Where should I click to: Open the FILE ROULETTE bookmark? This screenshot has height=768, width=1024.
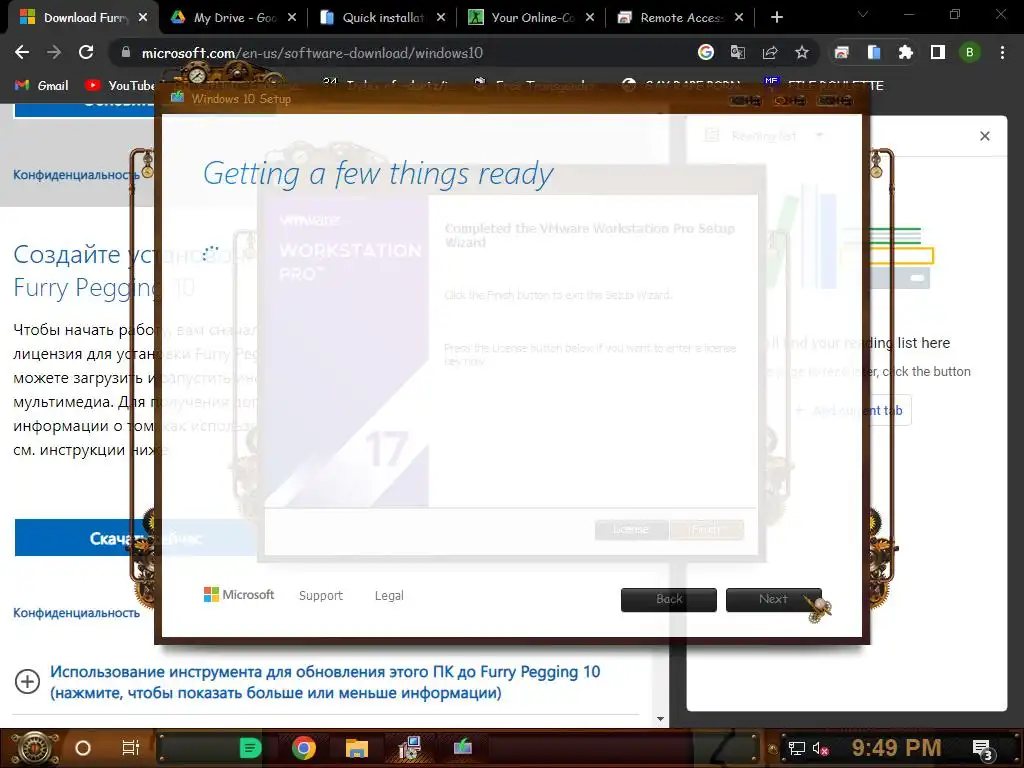pos(824,86)
